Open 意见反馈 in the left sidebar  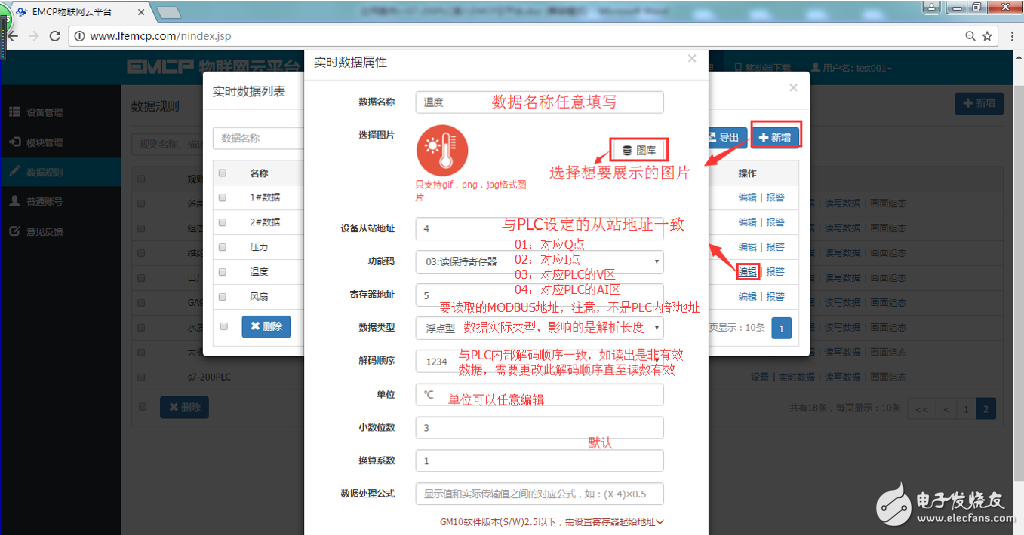44,231
